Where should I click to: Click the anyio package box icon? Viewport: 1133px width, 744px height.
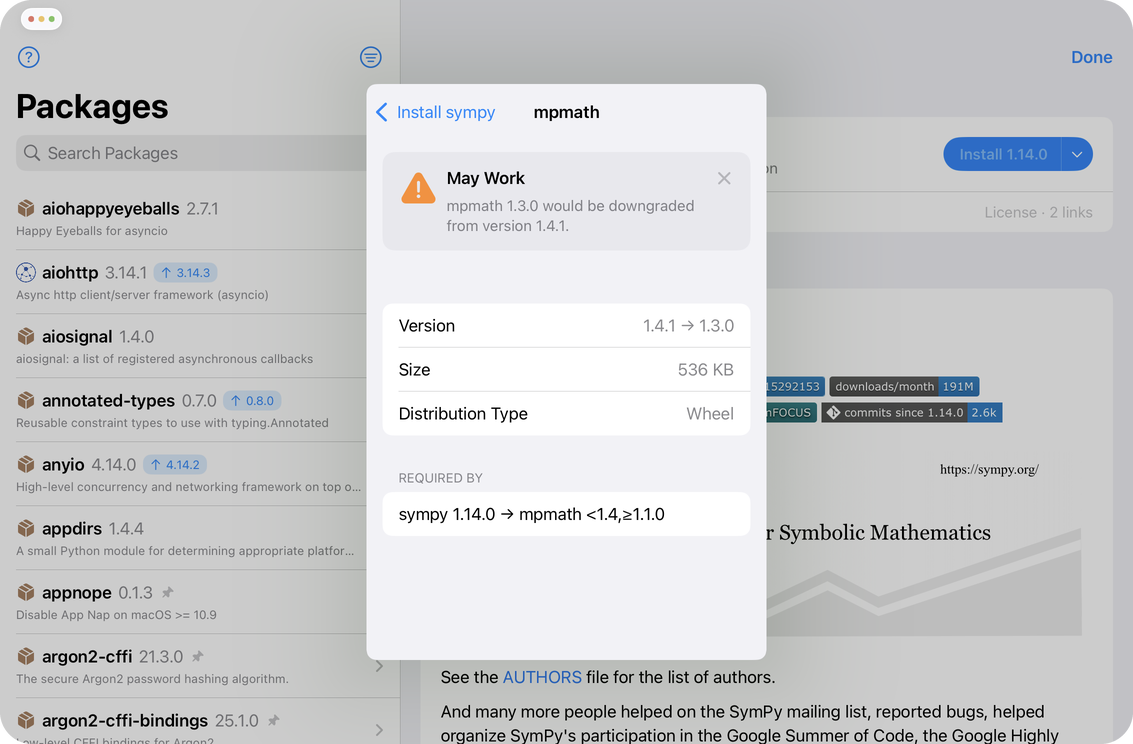26,464
